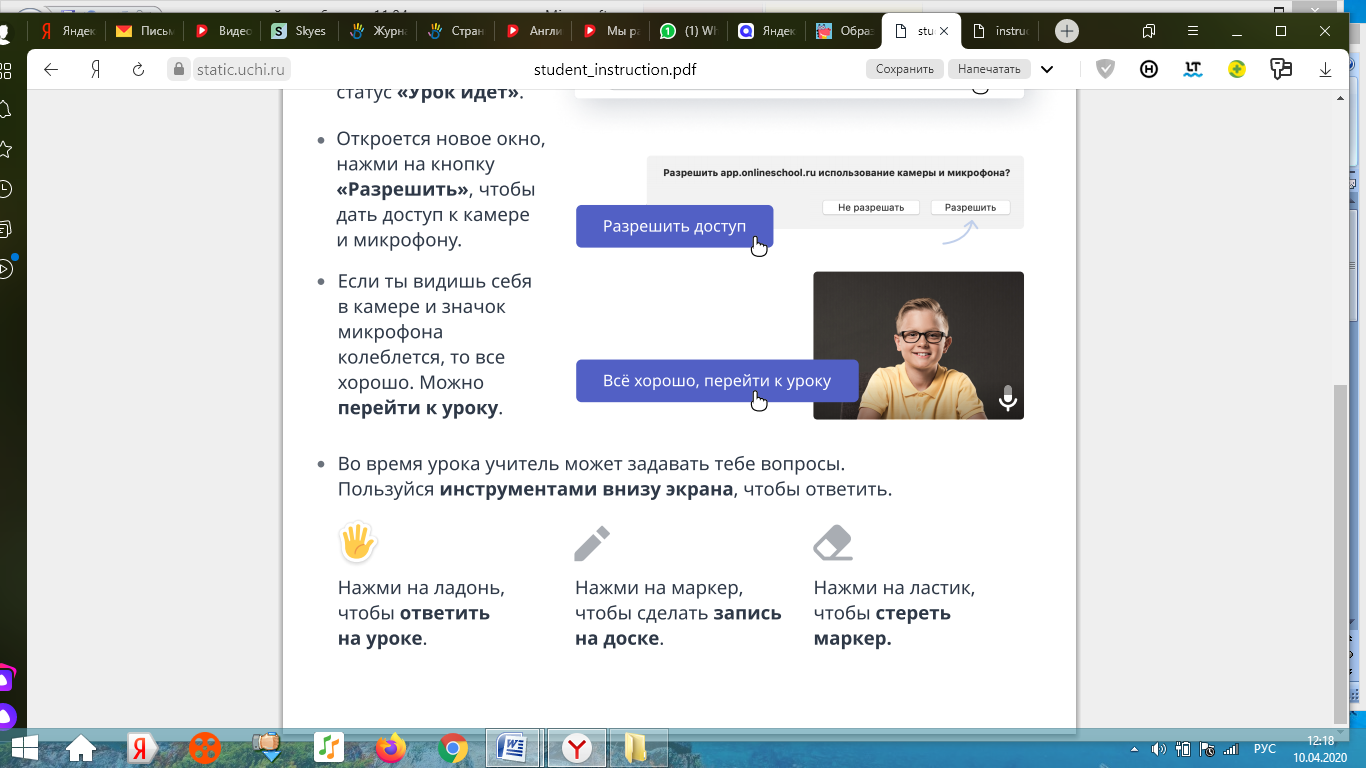Switch to the Англи tab
Image resolution: width=1366 pixels, height=768 pixels.
click(534, 31)
